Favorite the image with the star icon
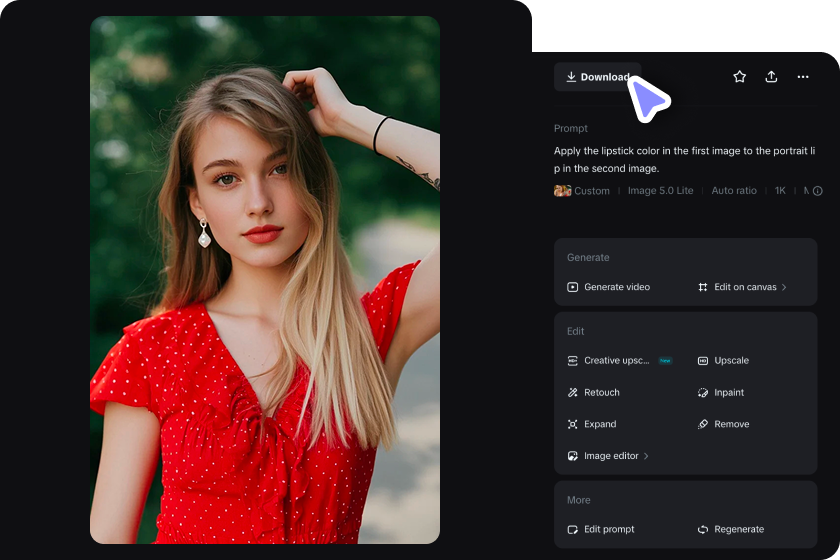Image resolution: width=840 pixels, height=560 pixels. (x=739, y=77)
